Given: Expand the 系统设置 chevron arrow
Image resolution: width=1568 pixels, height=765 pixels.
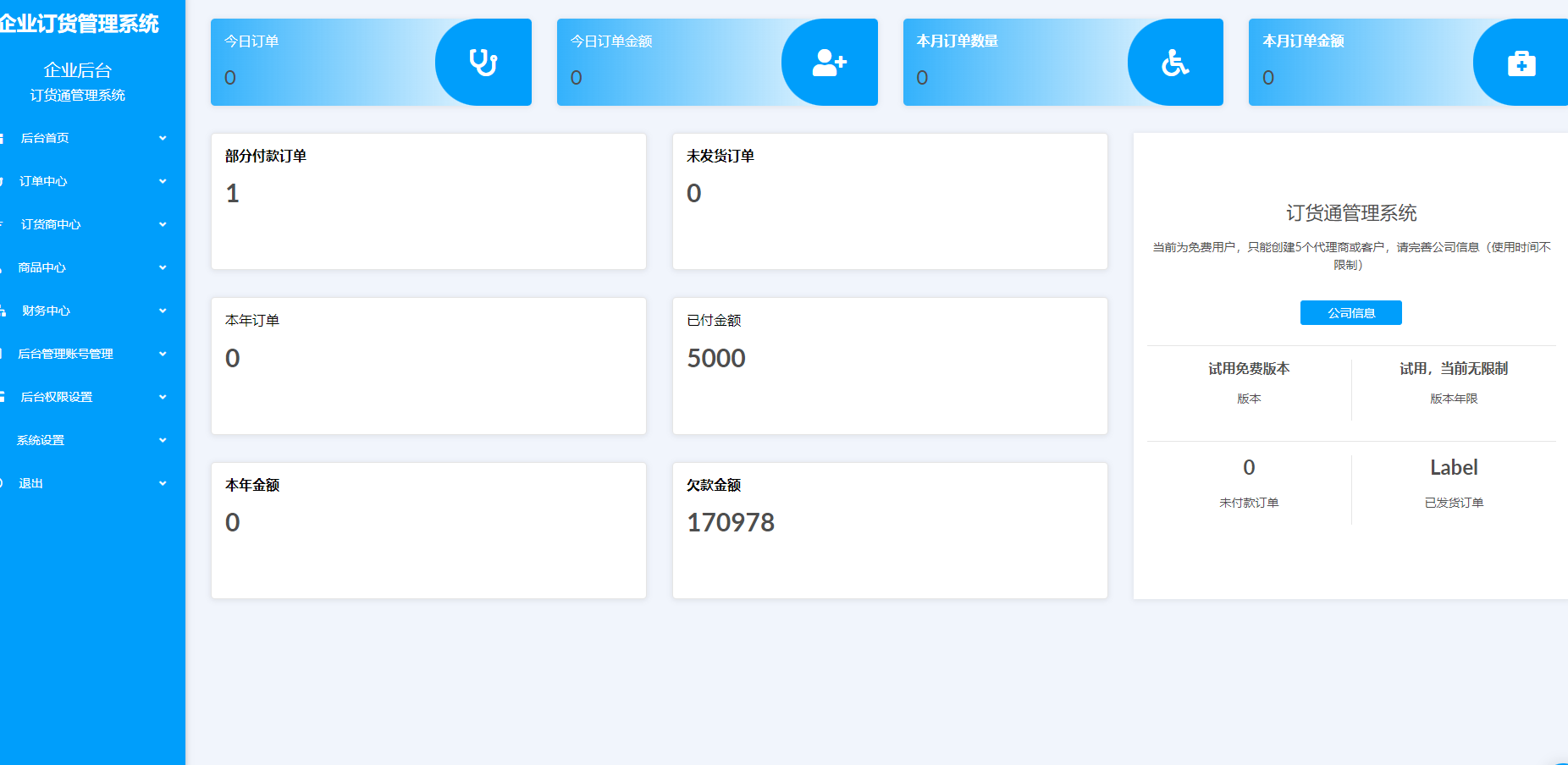Looking at the screenshot, I should click(x=163, y=440).
